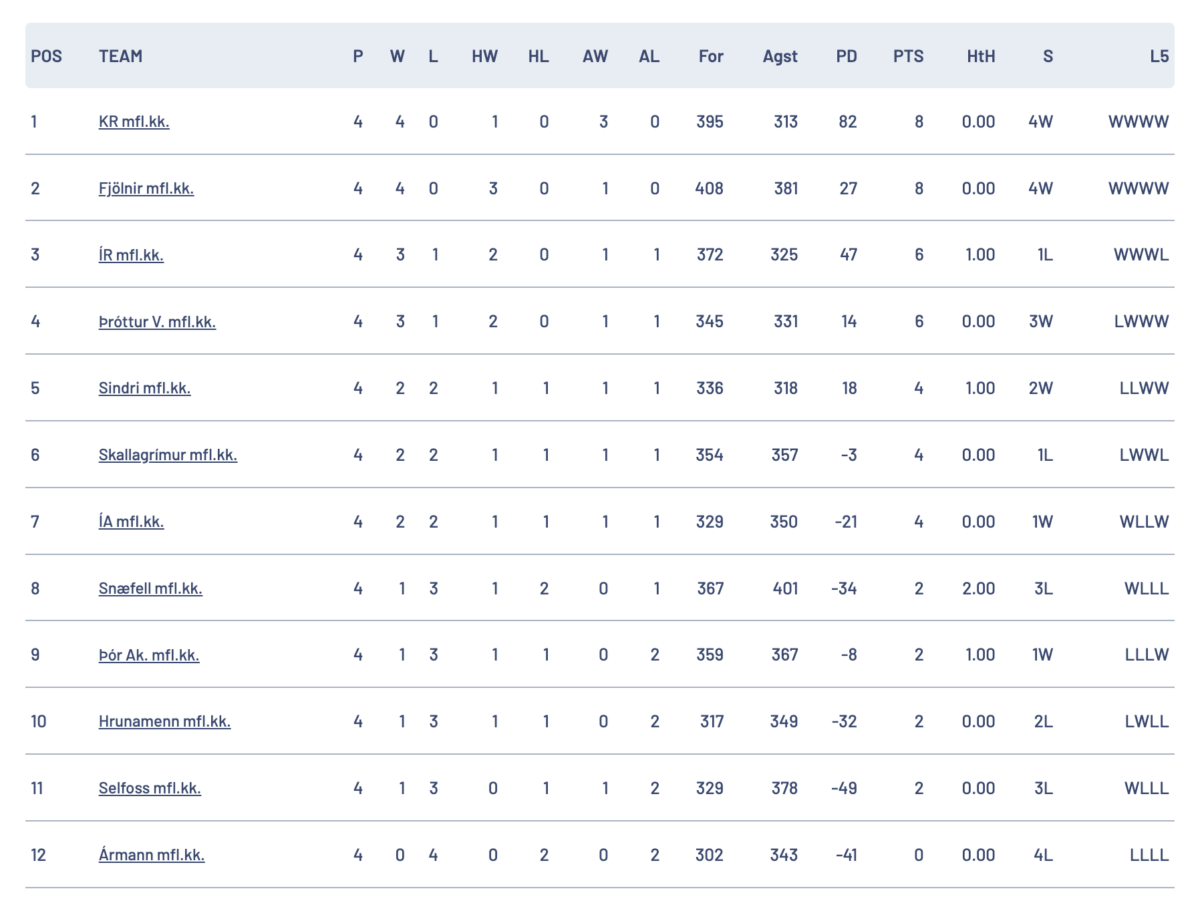Click the PTS column header

[908, 56]
